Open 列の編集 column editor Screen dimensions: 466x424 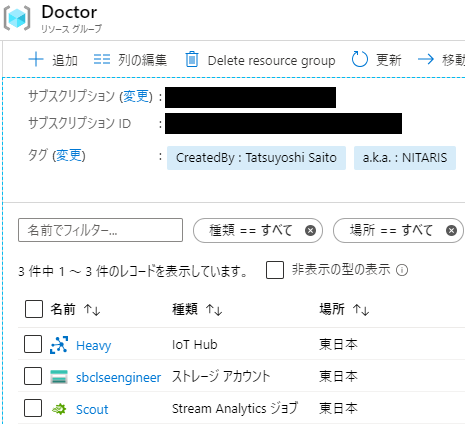142,60
